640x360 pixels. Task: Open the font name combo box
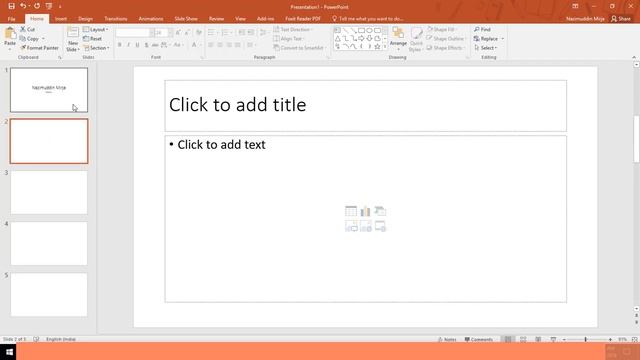click(x=135, y=33)
